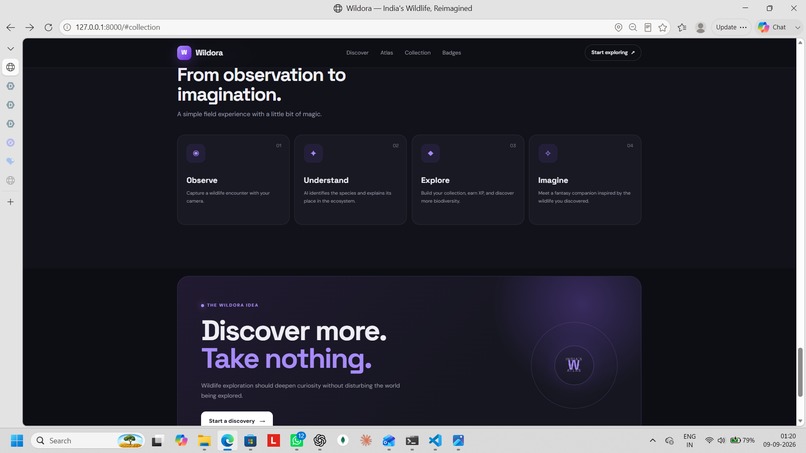This screenshot has height=453, width=806.
Task: Click the Explore card icon
Action: point(430,153)
